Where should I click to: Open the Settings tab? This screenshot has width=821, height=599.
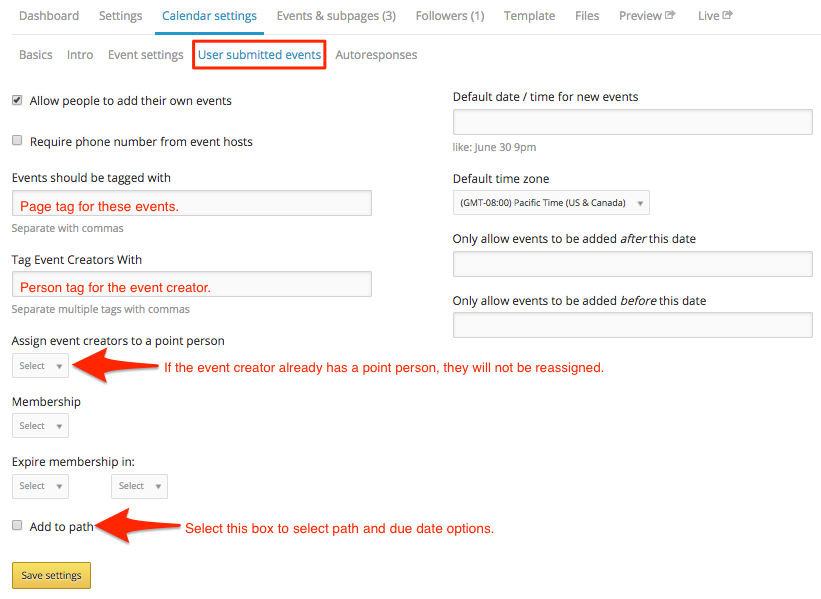click(x=120, y=16)
